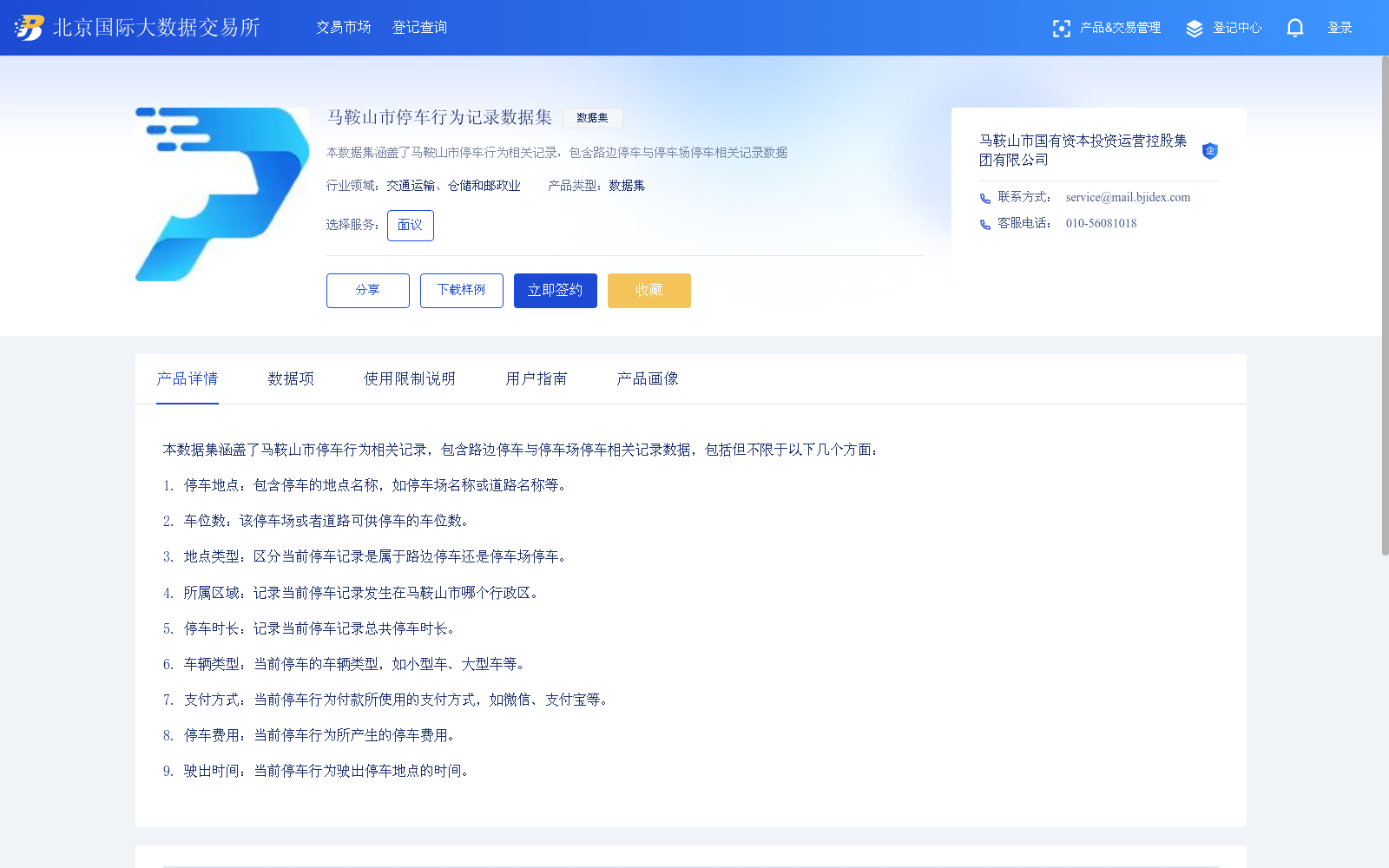The height and width of the screenshot is (868, 1389).
Task: Click the enterprise verified shield badge
Action: pos(1209,150)
